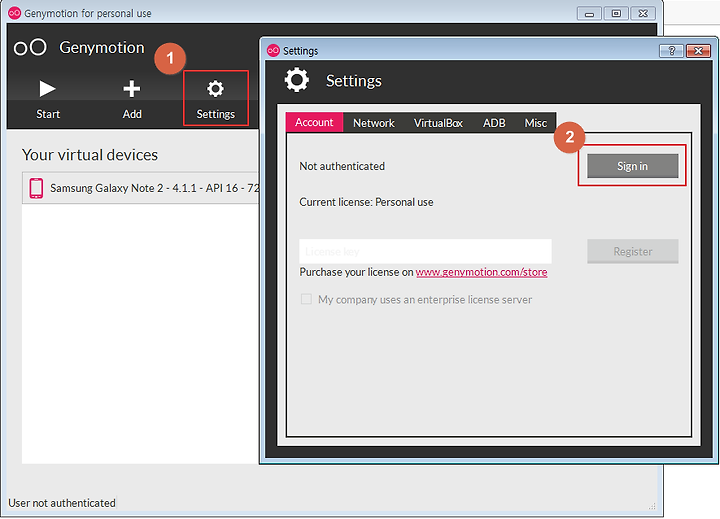Select the Samsung Galaxy Note 2 device row
Image resolution: width=720 pixels, height=519 pixels.
tap(141, 188)
